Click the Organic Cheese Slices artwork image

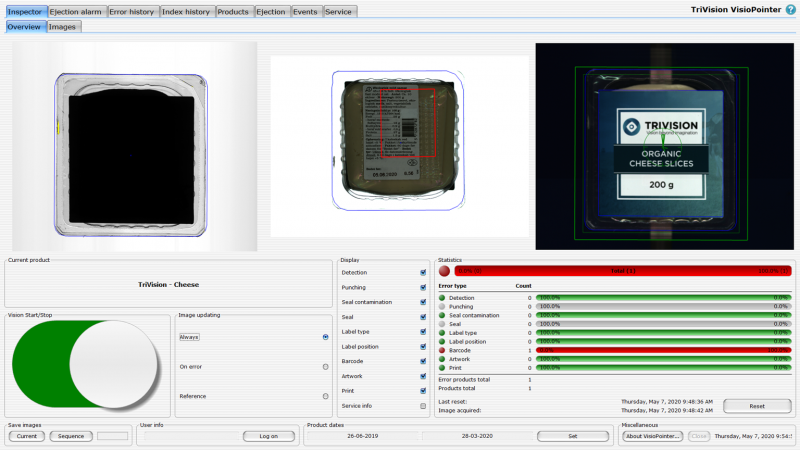664,146
